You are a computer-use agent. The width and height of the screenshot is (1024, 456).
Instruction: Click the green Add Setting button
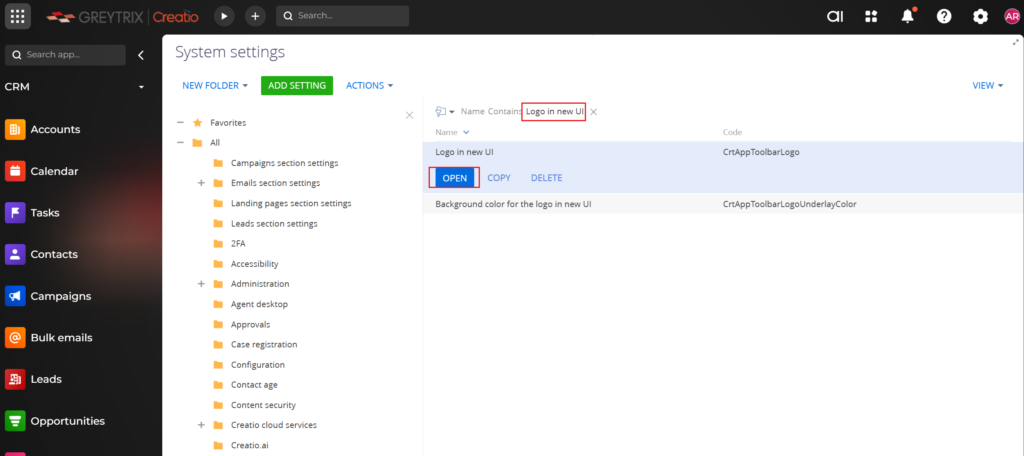[x=297, y=86]
